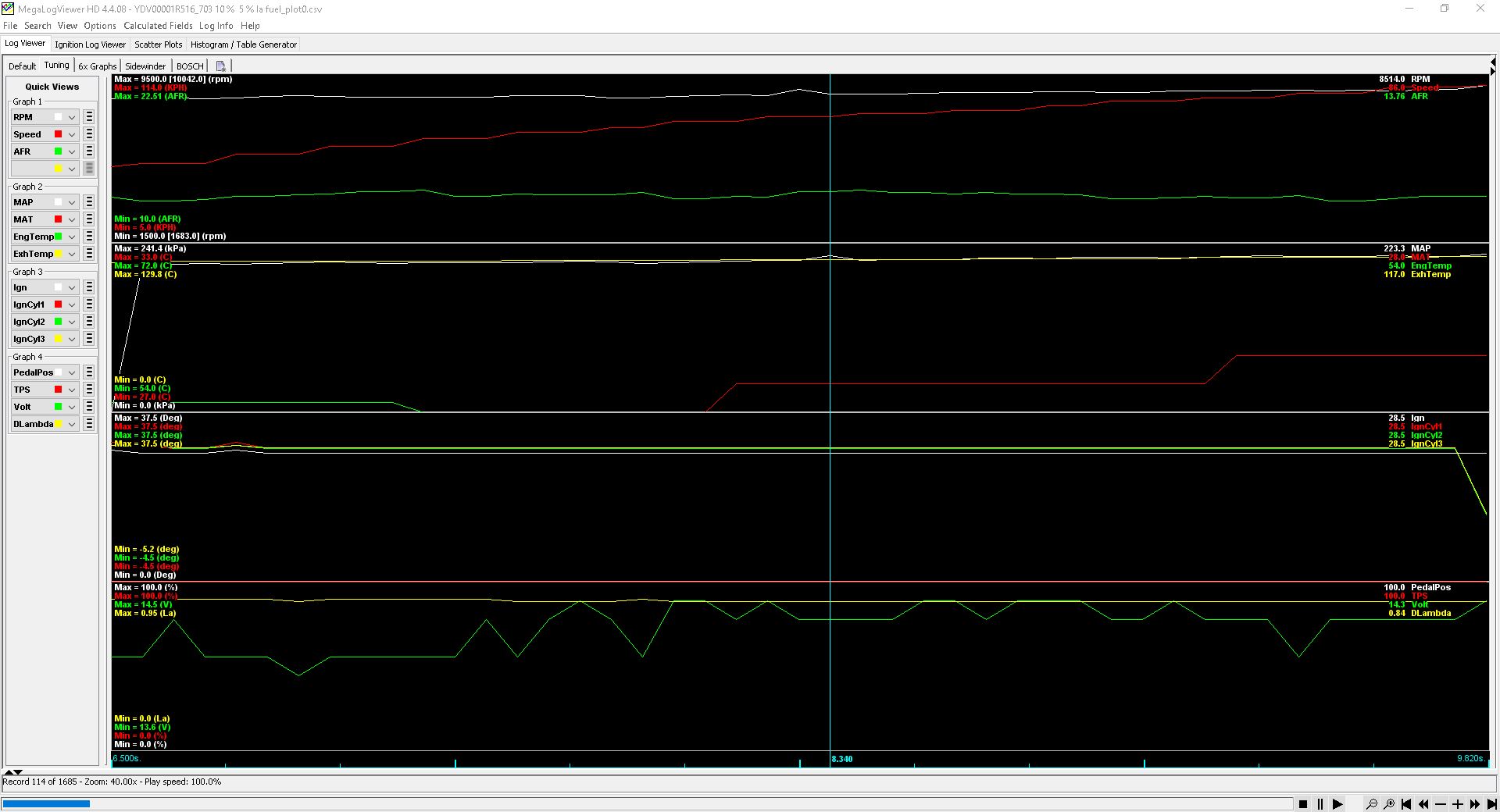The image size is (1500, 812).
Task: Switch to the Scatter Plots tab
Action: (x=158, y=45)
